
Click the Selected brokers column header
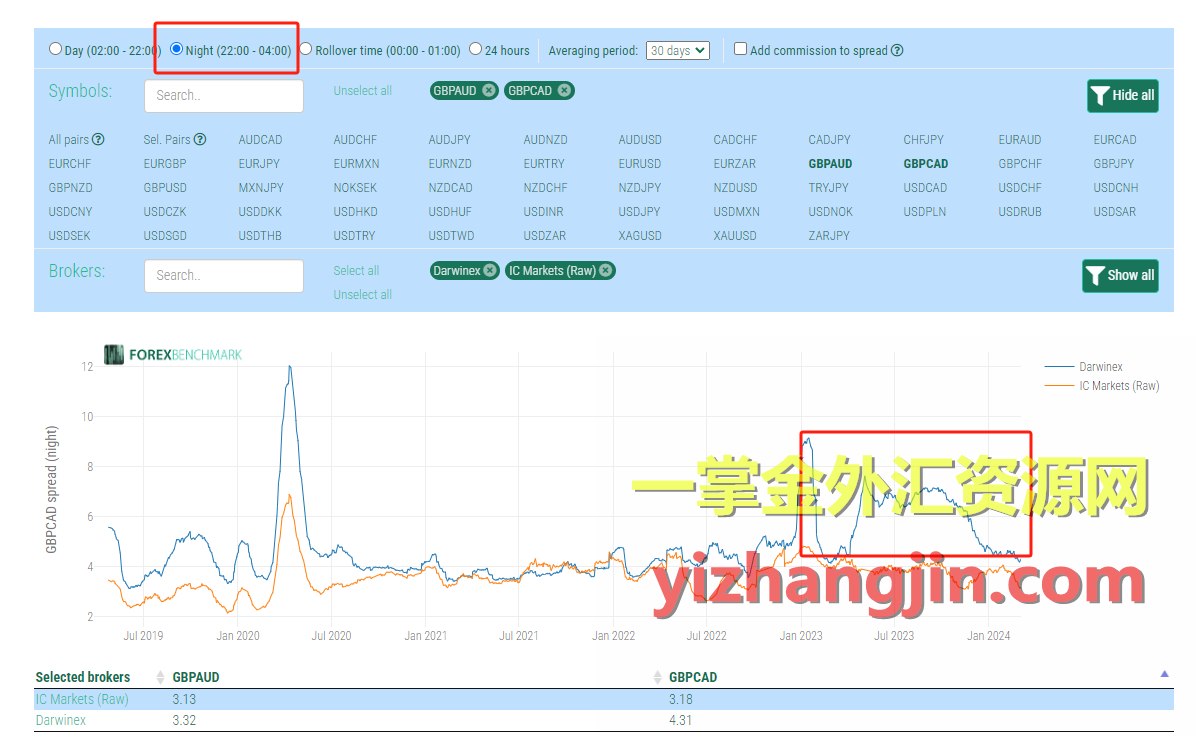(82, 677)
